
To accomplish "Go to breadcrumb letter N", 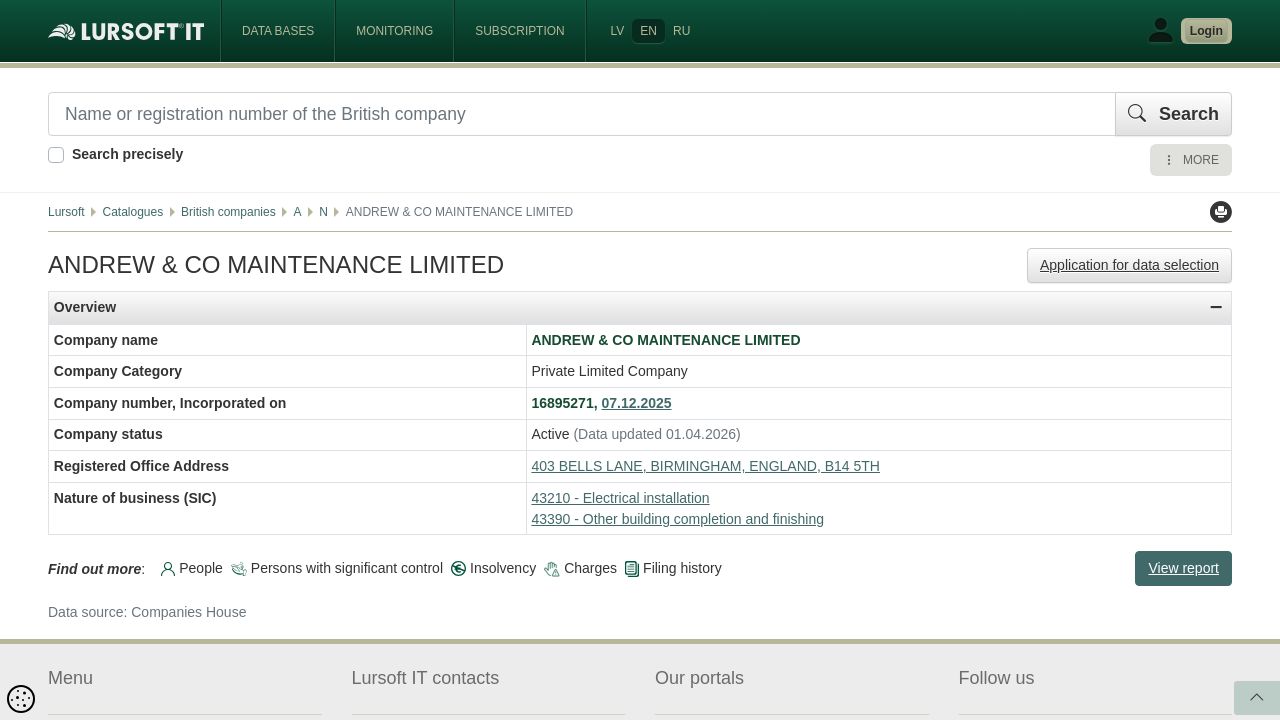I will point(323,212).
